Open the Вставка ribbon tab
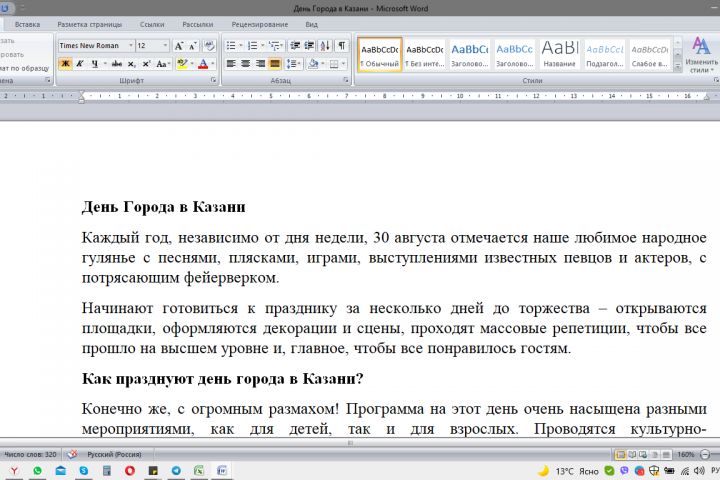Screen dimensions: 720x480 pos(28,24)
